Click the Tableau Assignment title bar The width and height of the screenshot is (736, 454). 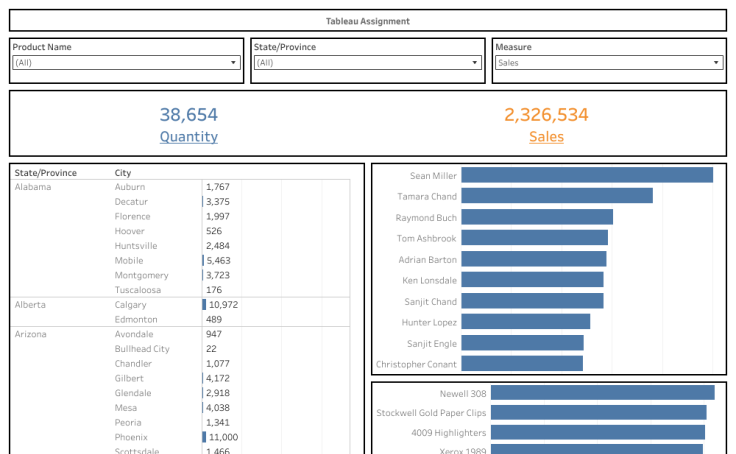coord(367,21)
